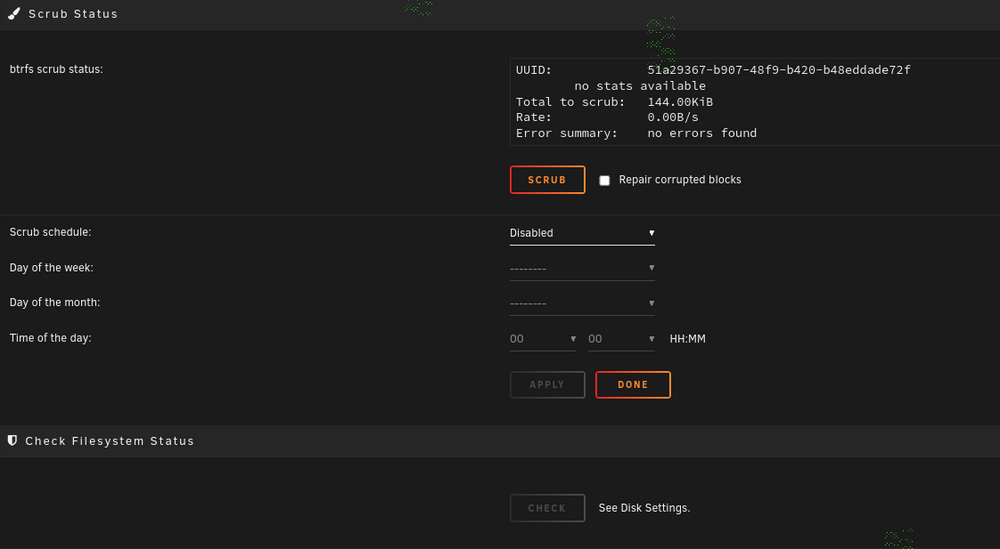1000x549 pixels.
Task: Click the DONE button
Action: click(x=633, y=384)
